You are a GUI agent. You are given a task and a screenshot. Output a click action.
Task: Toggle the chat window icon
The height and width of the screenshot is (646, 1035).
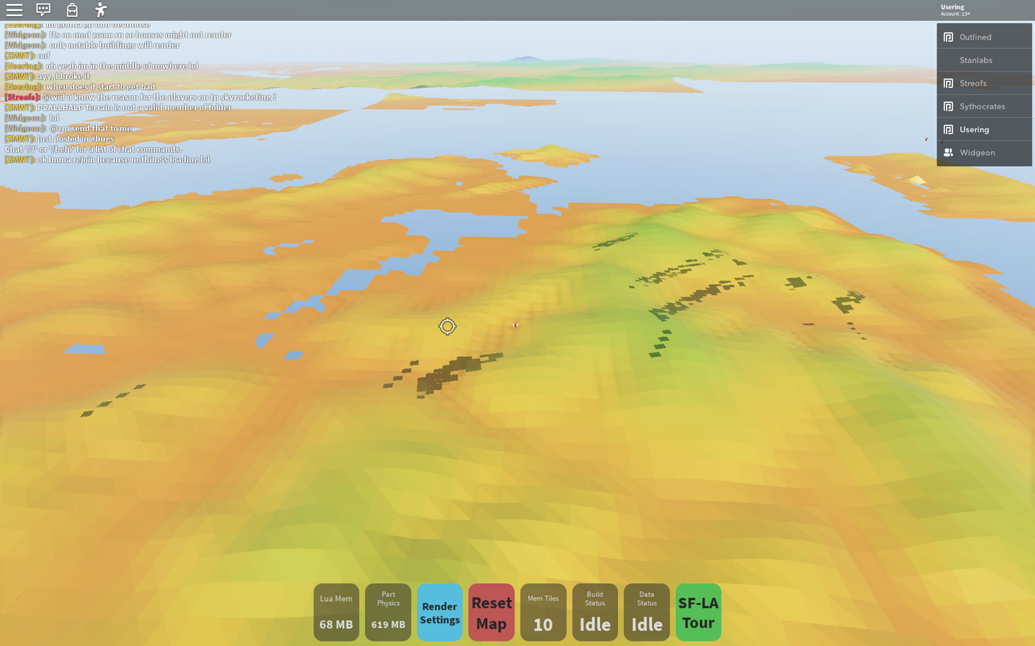43,10
